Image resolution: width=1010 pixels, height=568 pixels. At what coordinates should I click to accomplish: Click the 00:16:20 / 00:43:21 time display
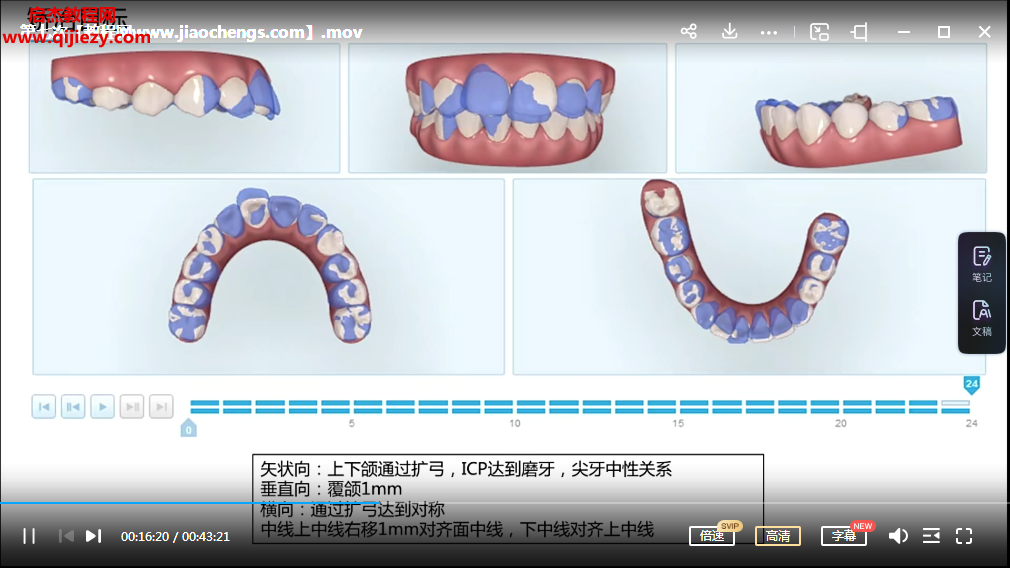(175, 536)
